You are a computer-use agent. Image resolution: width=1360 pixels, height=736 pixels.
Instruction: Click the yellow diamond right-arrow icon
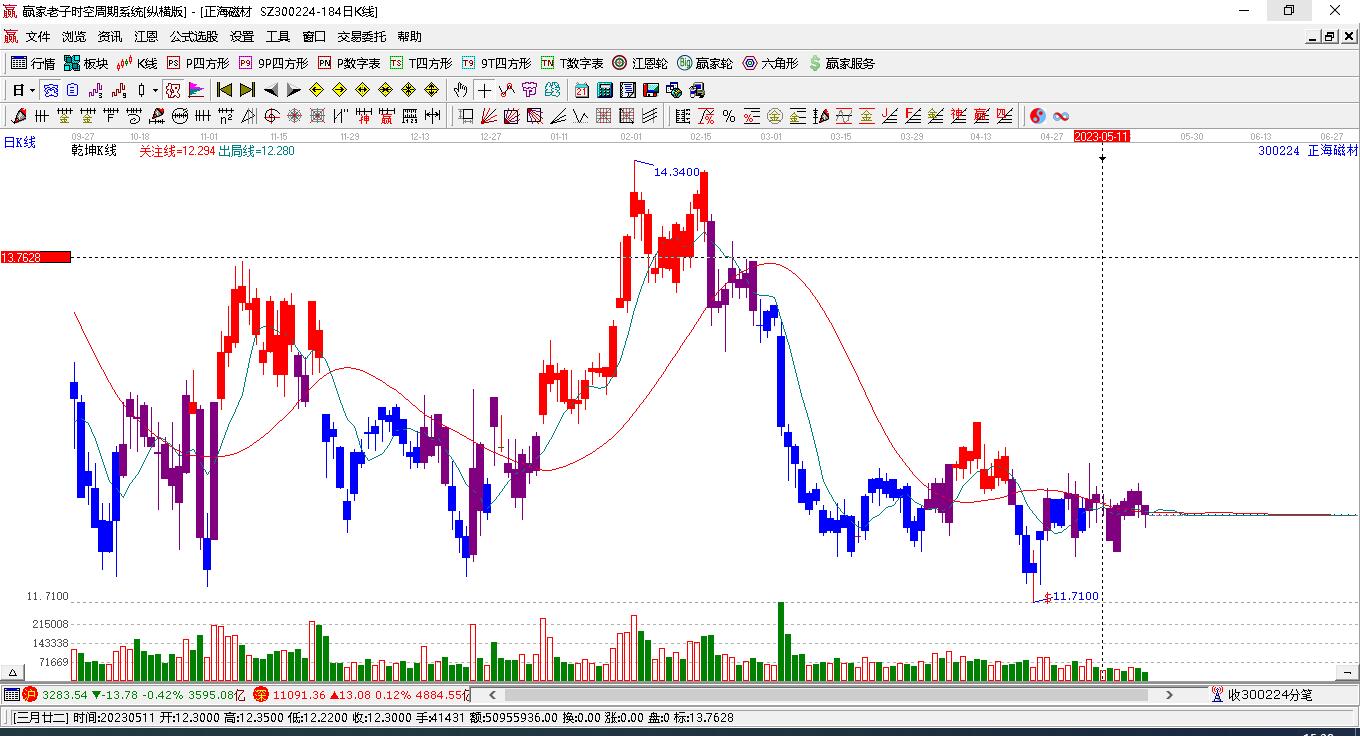pos(339,90)
